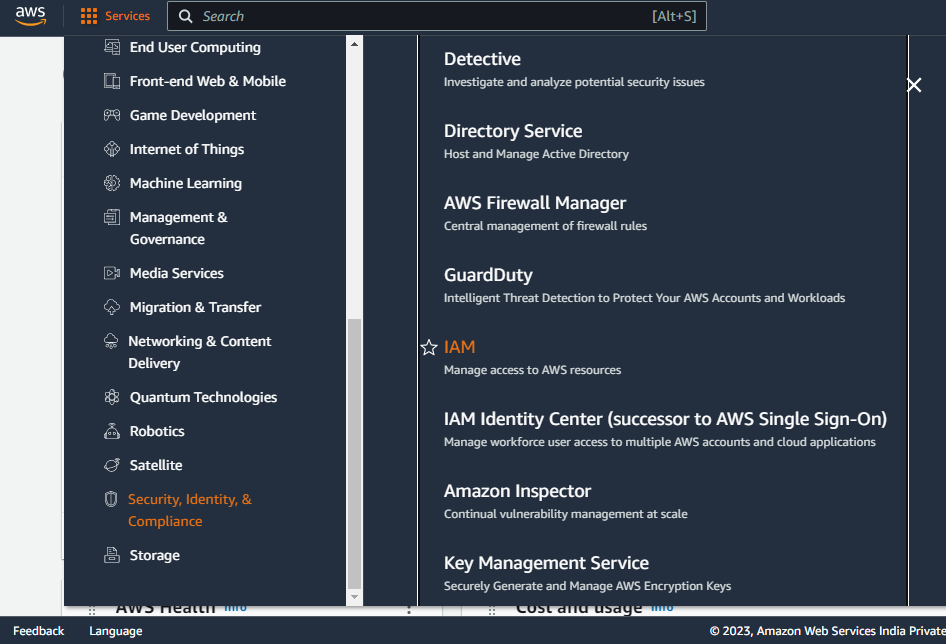This screenshot has width=946, height=644.
Task: Click the Robotics robot icon
Action: 112,431
